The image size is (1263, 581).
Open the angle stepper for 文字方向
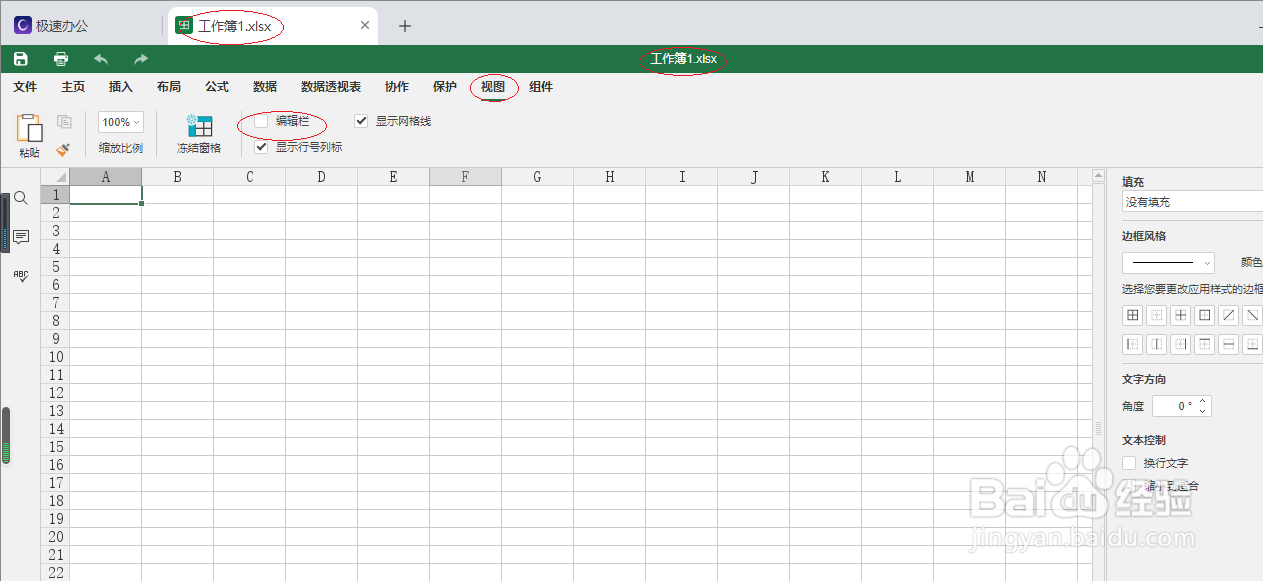click(x=1203, y=405)
